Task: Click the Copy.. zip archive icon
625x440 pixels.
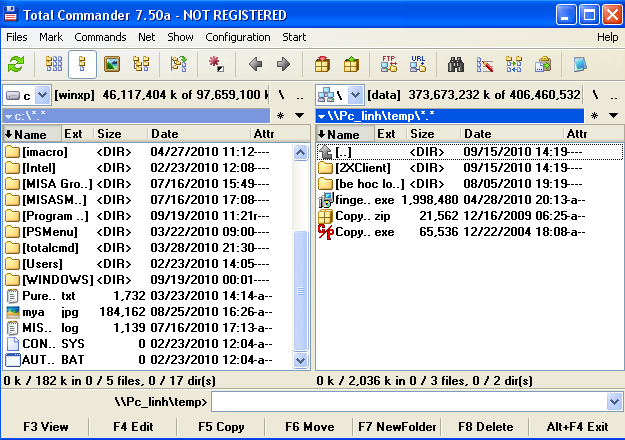Action: 326,216
